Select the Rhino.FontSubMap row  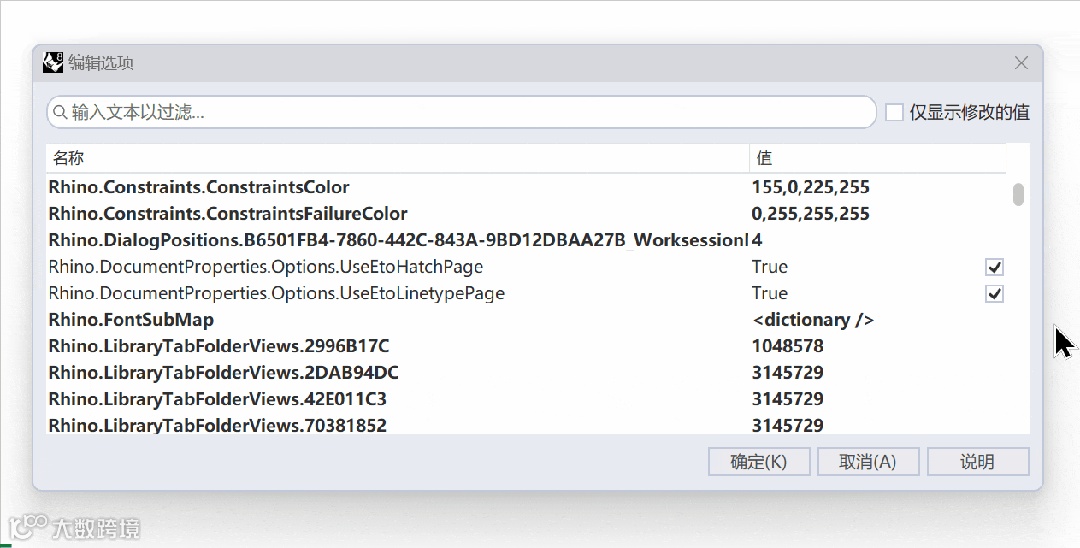(x=526, y=320)
